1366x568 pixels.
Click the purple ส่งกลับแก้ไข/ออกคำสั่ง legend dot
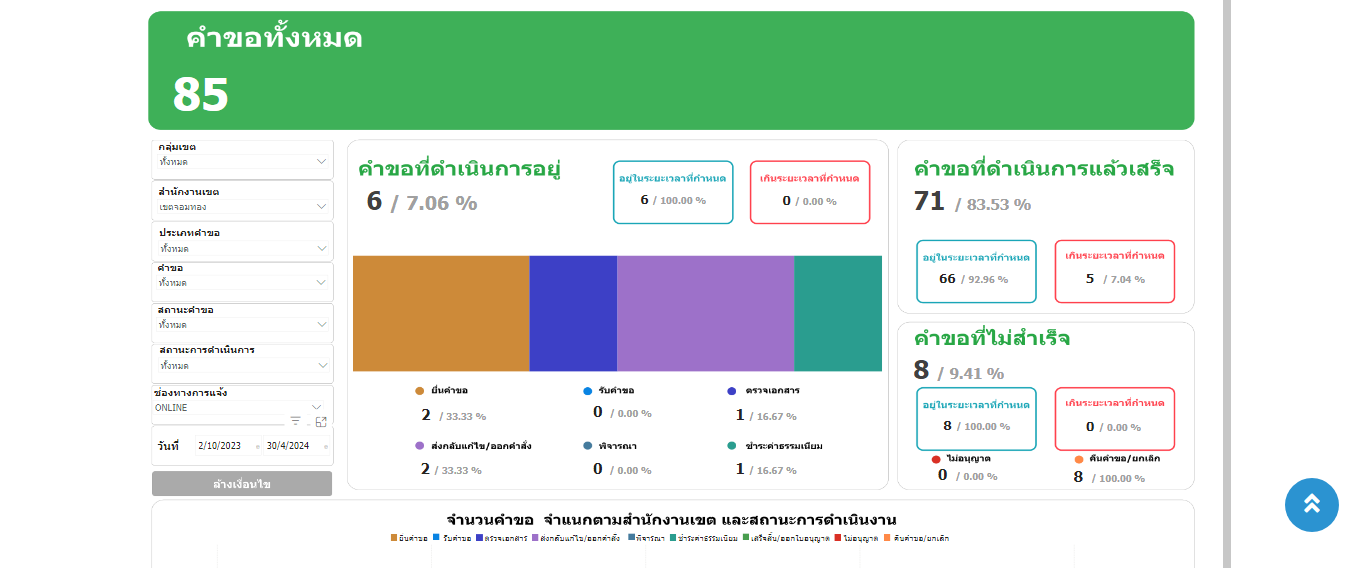click(420, 446)
